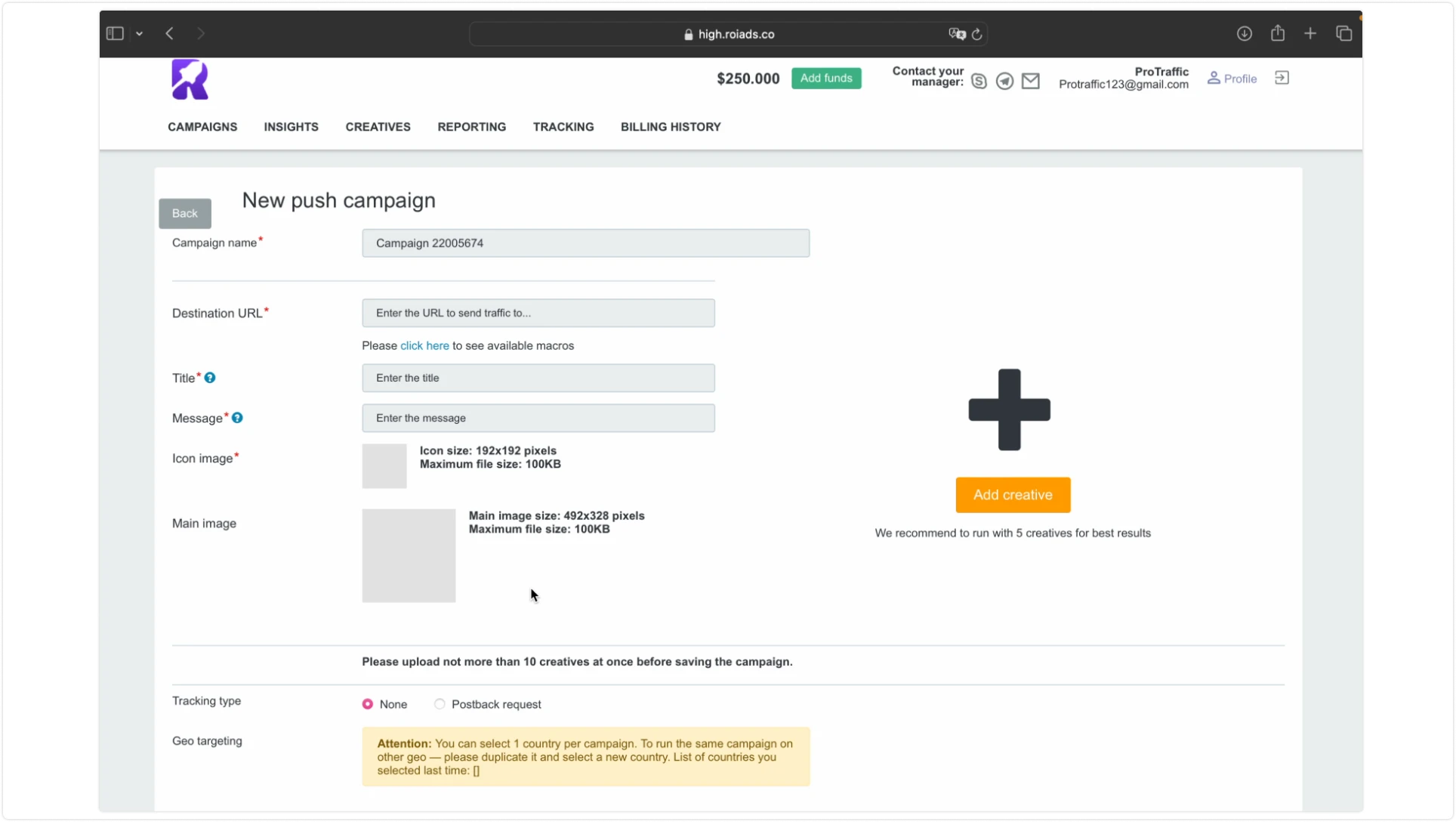Screen dimensions: 1456x822
Task: Click the ROI Ads purple logo
Action: [x=190, y=79]
